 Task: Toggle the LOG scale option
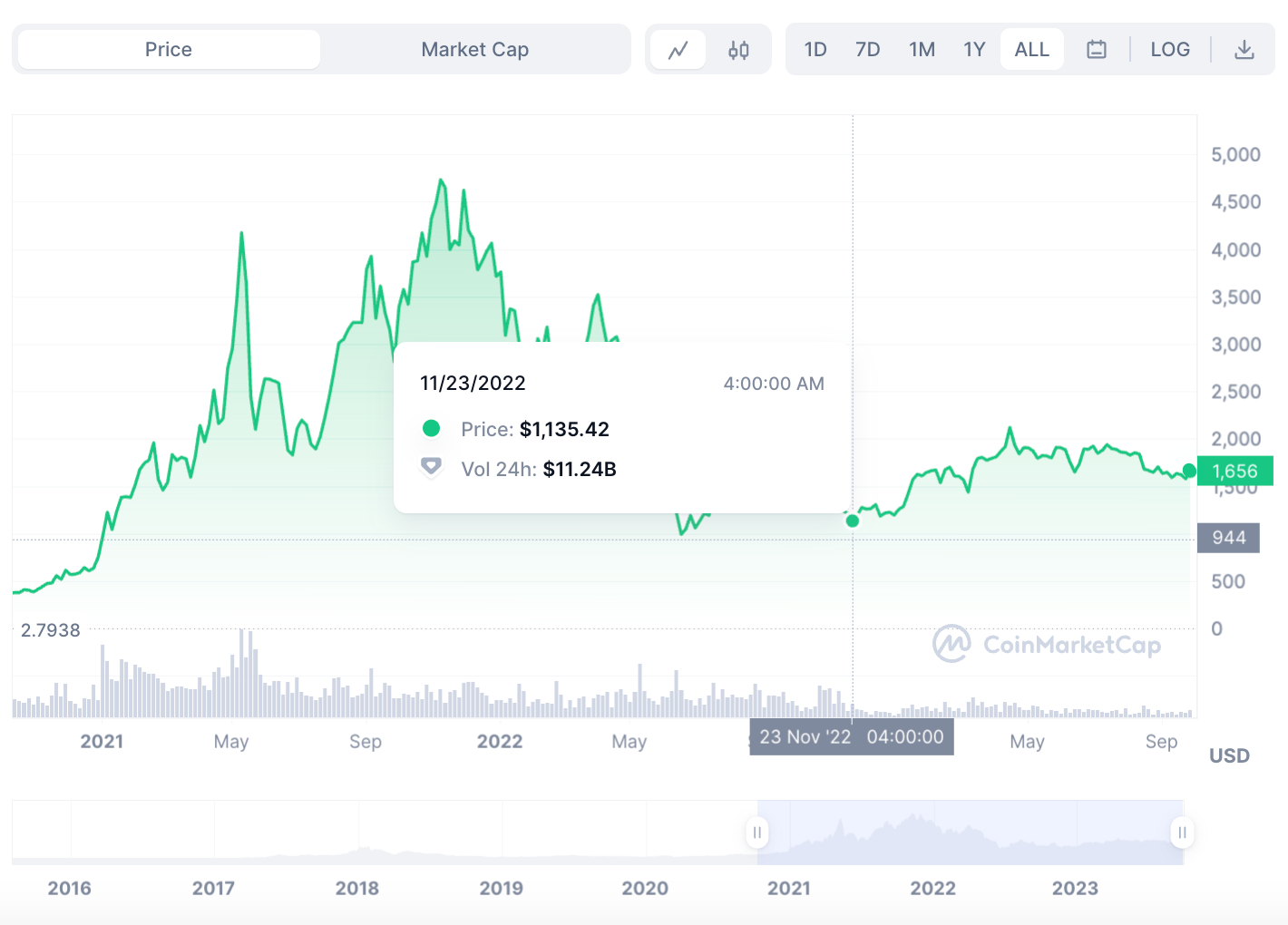(x=1170, y=50)
